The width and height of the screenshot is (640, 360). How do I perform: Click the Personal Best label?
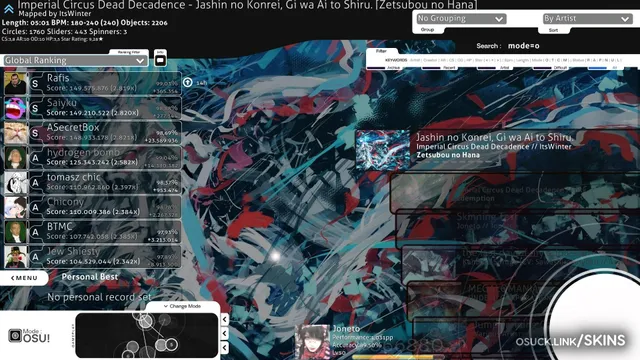pyautogui.click(x=90, y=277)
